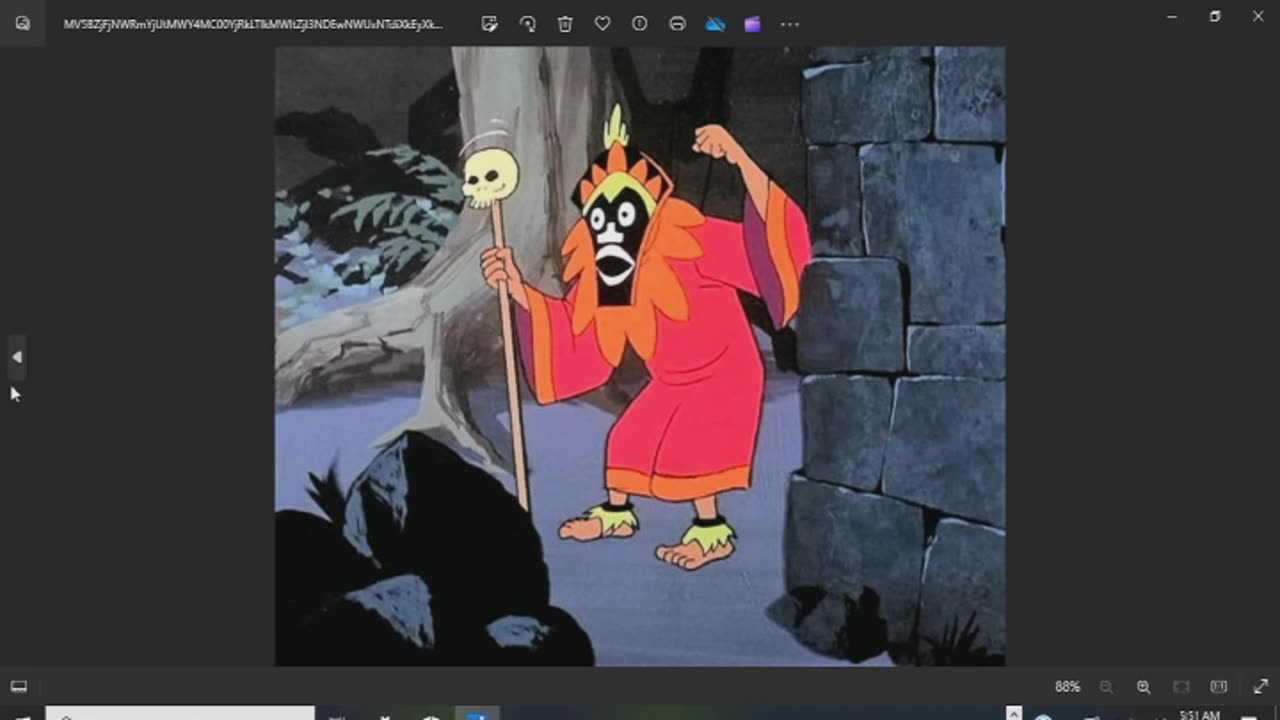View image at actual size
This screenshot has width=1280, height=720.
click(x=1218, y=687)
